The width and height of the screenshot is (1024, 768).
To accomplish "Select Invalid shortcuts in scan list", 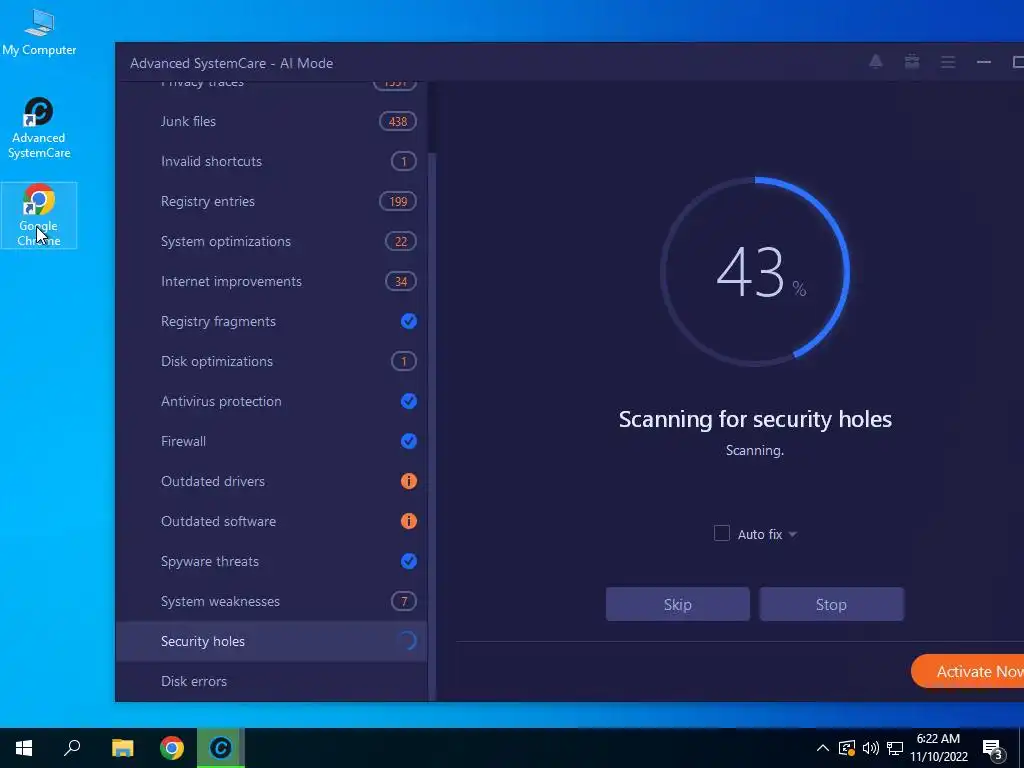I will tap(272, 161).
